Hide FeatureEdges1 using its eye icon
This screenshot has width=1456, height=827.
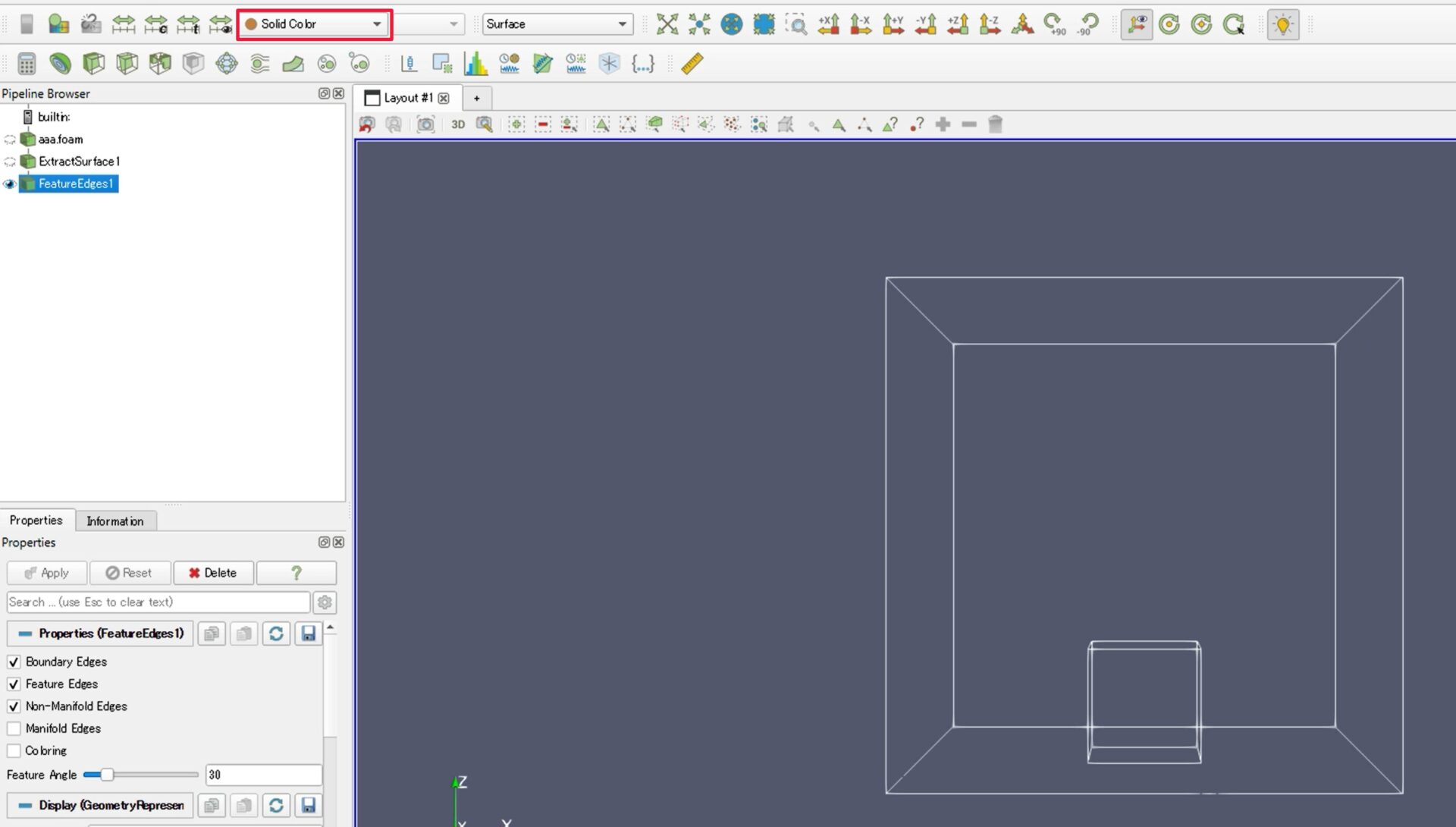click(10, 184)
